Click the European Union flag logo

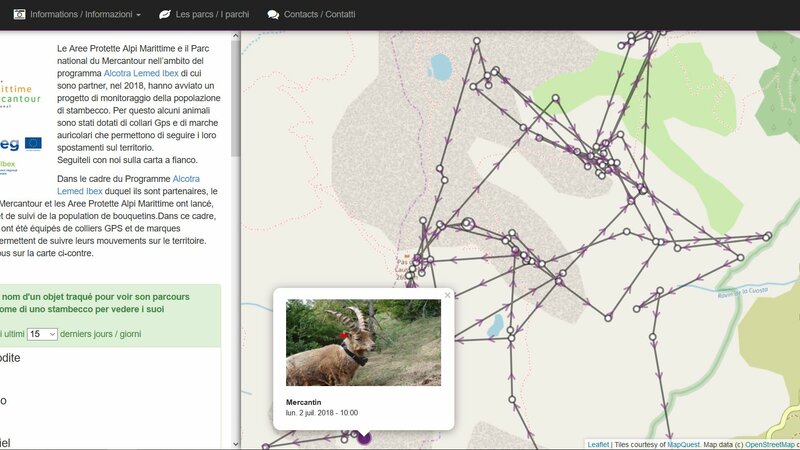(33, 143)
